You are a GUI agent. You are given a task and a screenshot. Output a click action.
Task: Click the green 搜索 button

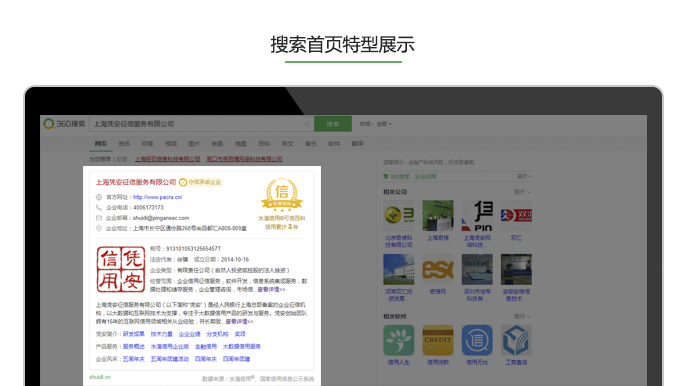[332, 124]
